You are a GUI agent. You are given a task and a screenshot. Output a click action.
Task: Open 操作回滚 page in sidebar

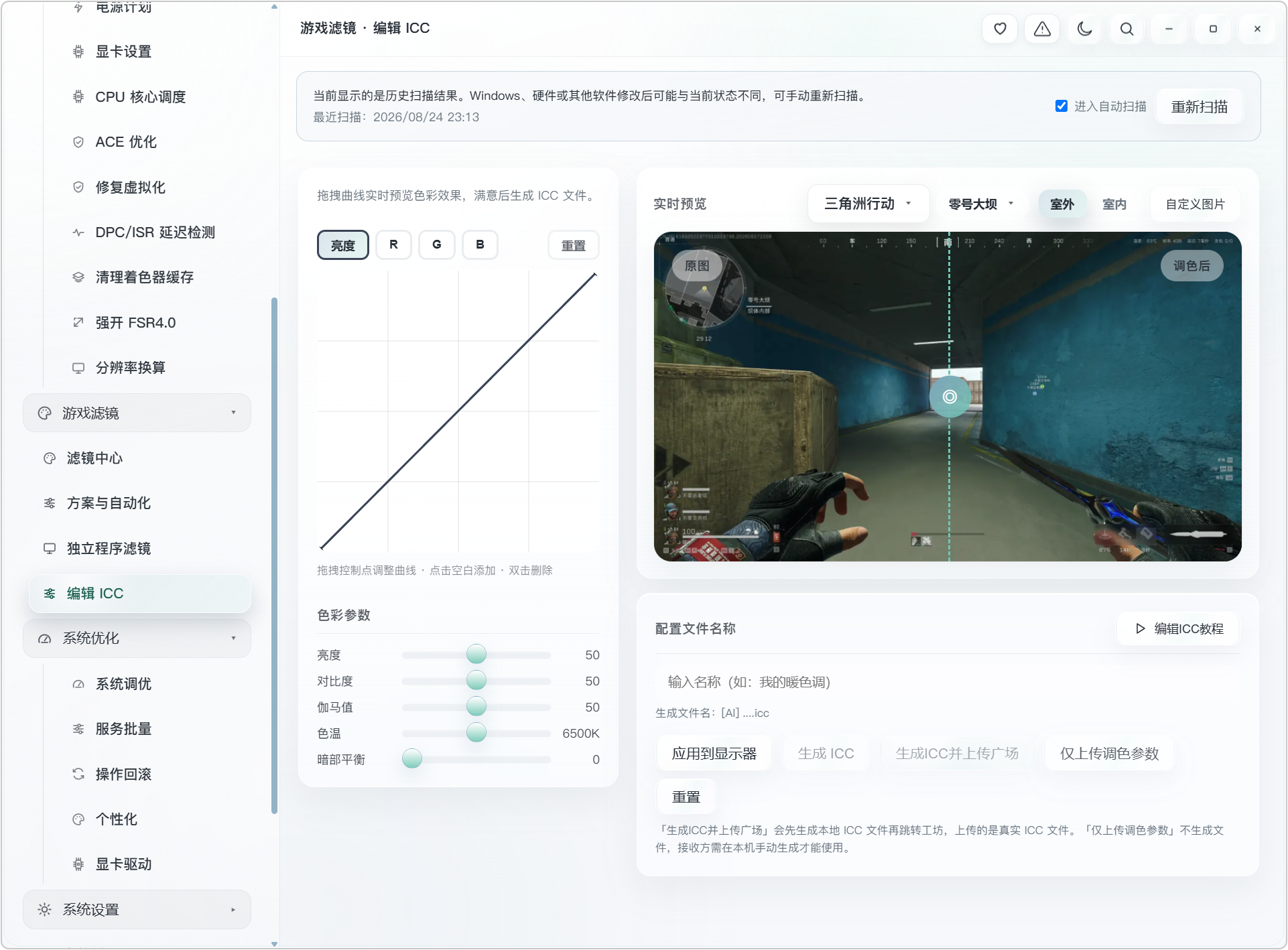coord(154,774)
